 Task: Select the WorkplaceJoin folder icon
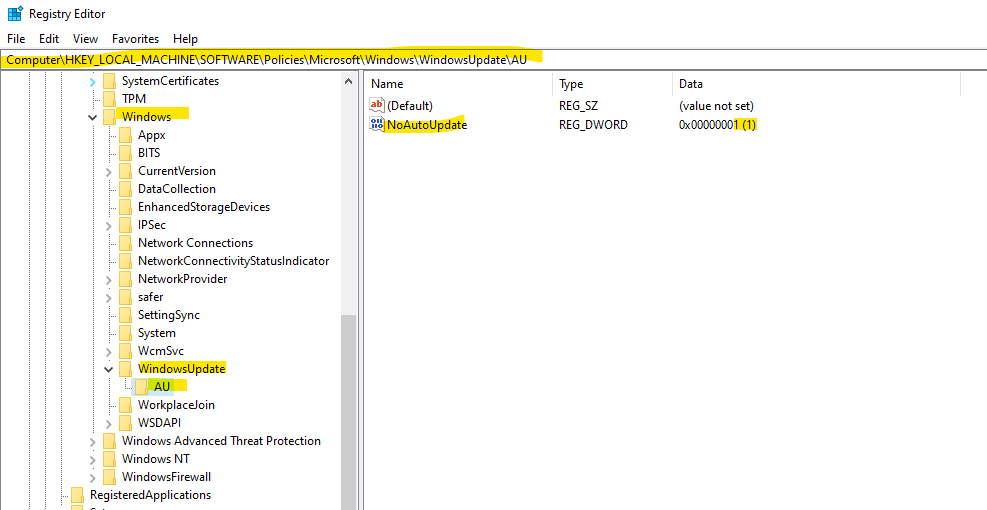pos(126,405)
